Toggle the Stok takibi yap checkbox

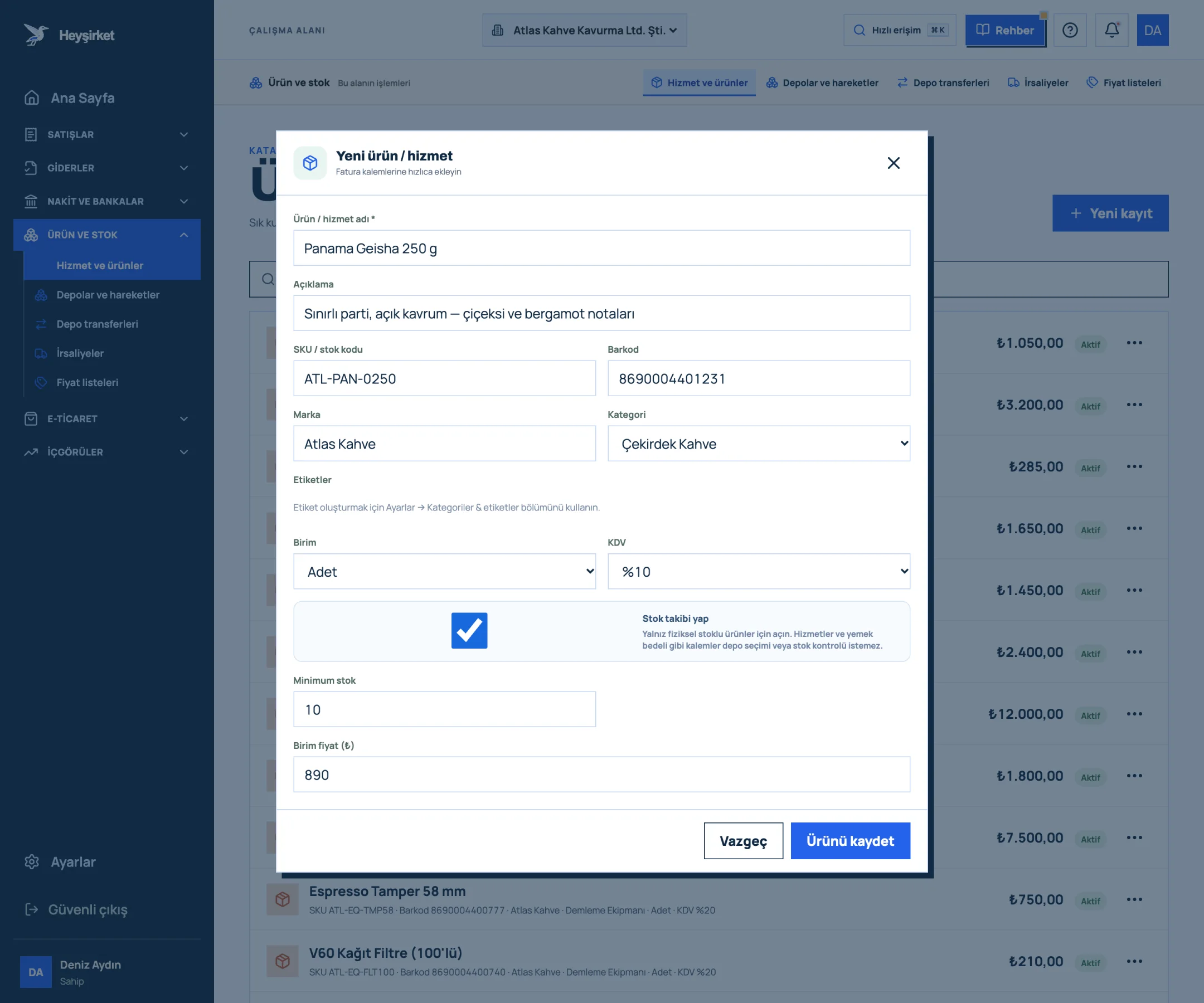click(x=469, y=630)
